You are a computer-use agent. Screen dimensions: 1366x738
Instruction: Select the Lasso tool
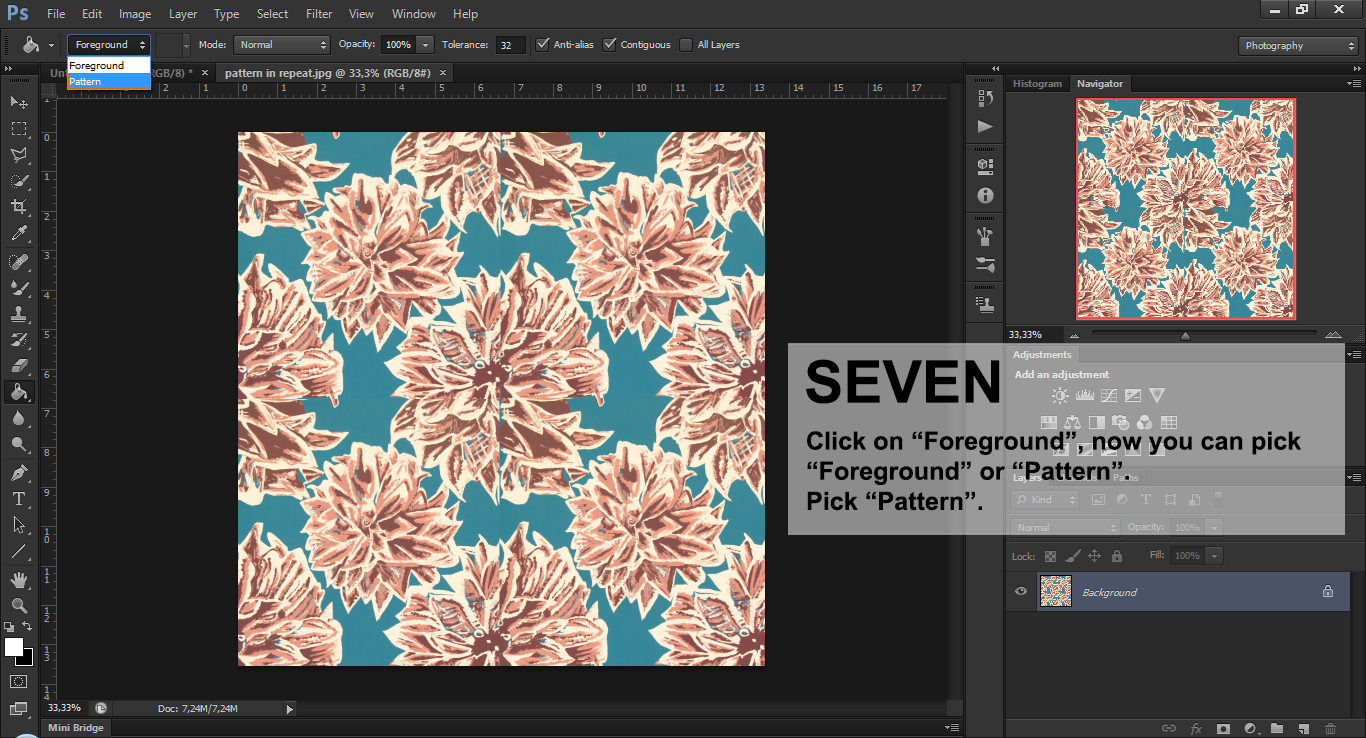pyautogui.click(x=19, y=155)
